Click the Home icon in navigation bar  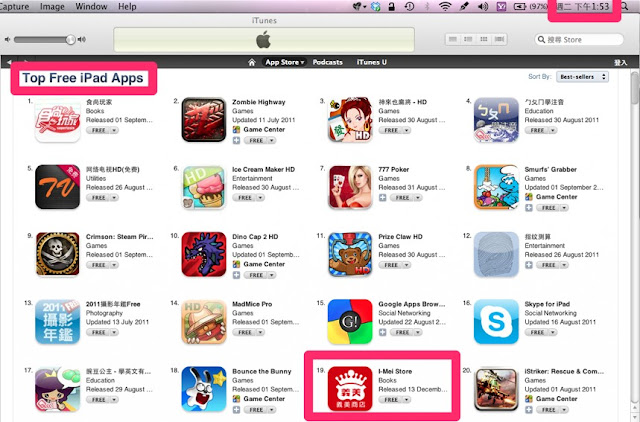point(252,62)
